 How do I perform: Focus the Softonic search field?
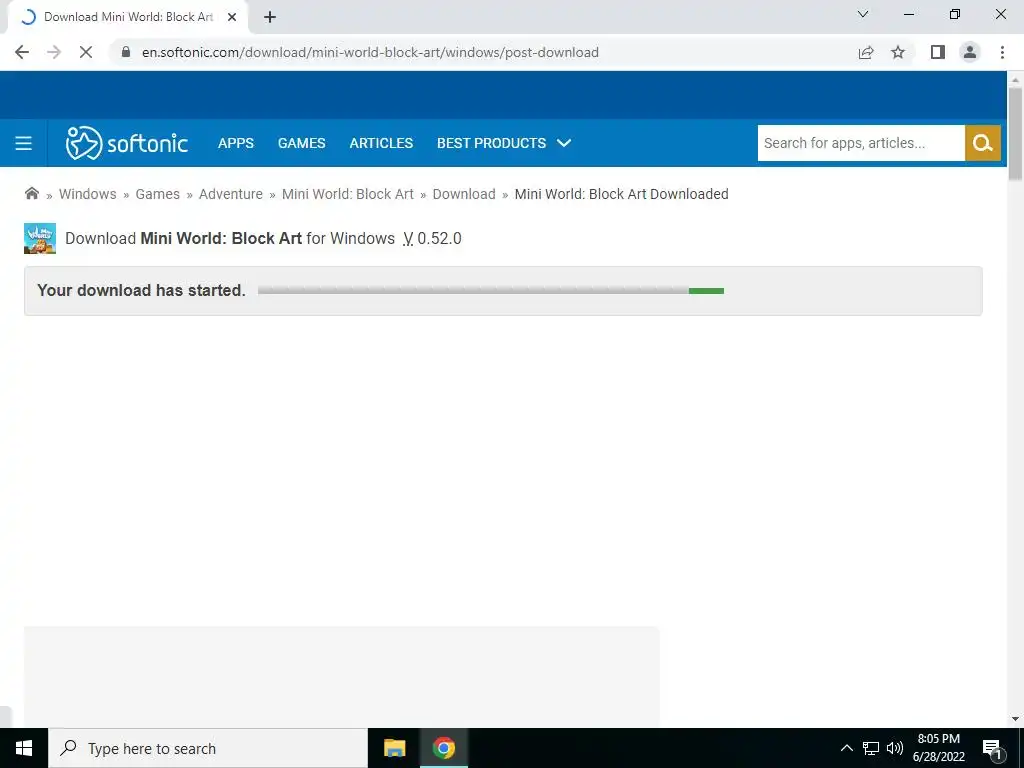pyautogui.click(x=861, y=143)
